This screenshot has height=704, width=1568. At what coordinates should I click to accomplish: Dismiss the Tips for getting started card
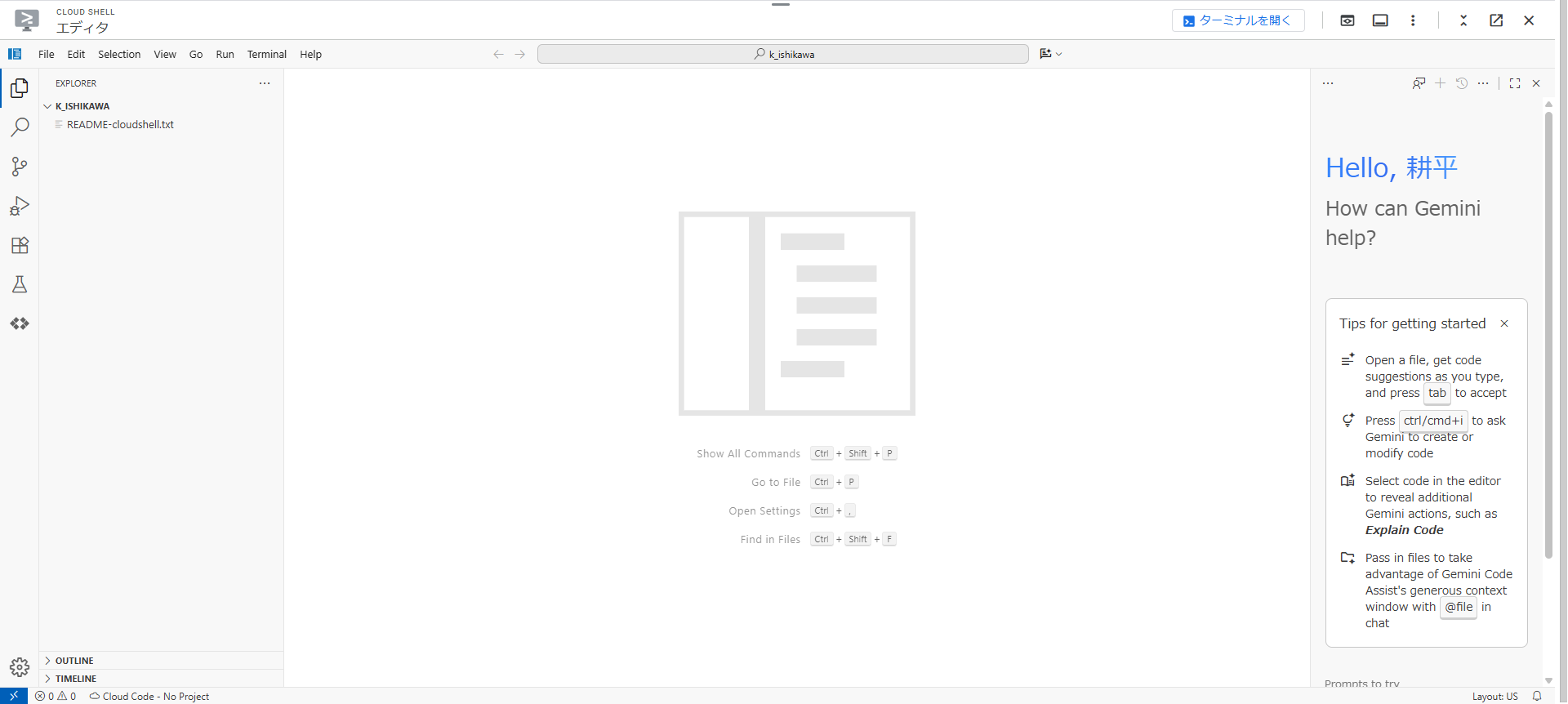[1504, 323]
